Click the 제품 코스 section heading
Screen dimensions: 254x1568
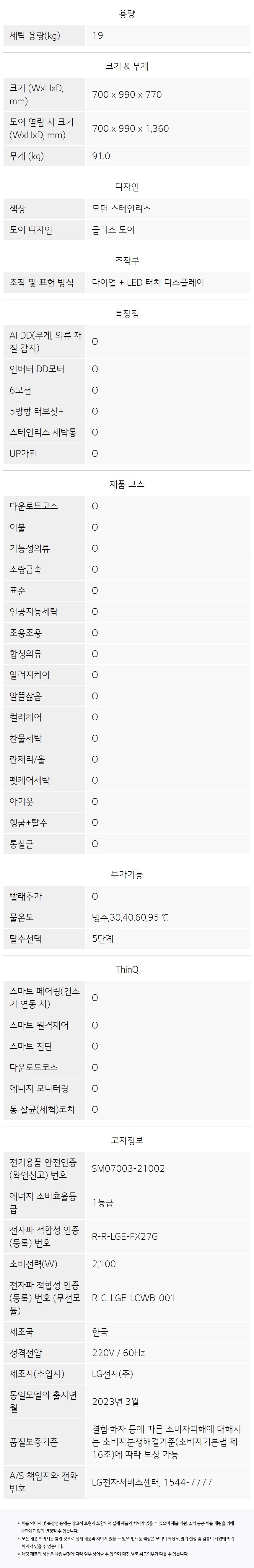point(127,485)
